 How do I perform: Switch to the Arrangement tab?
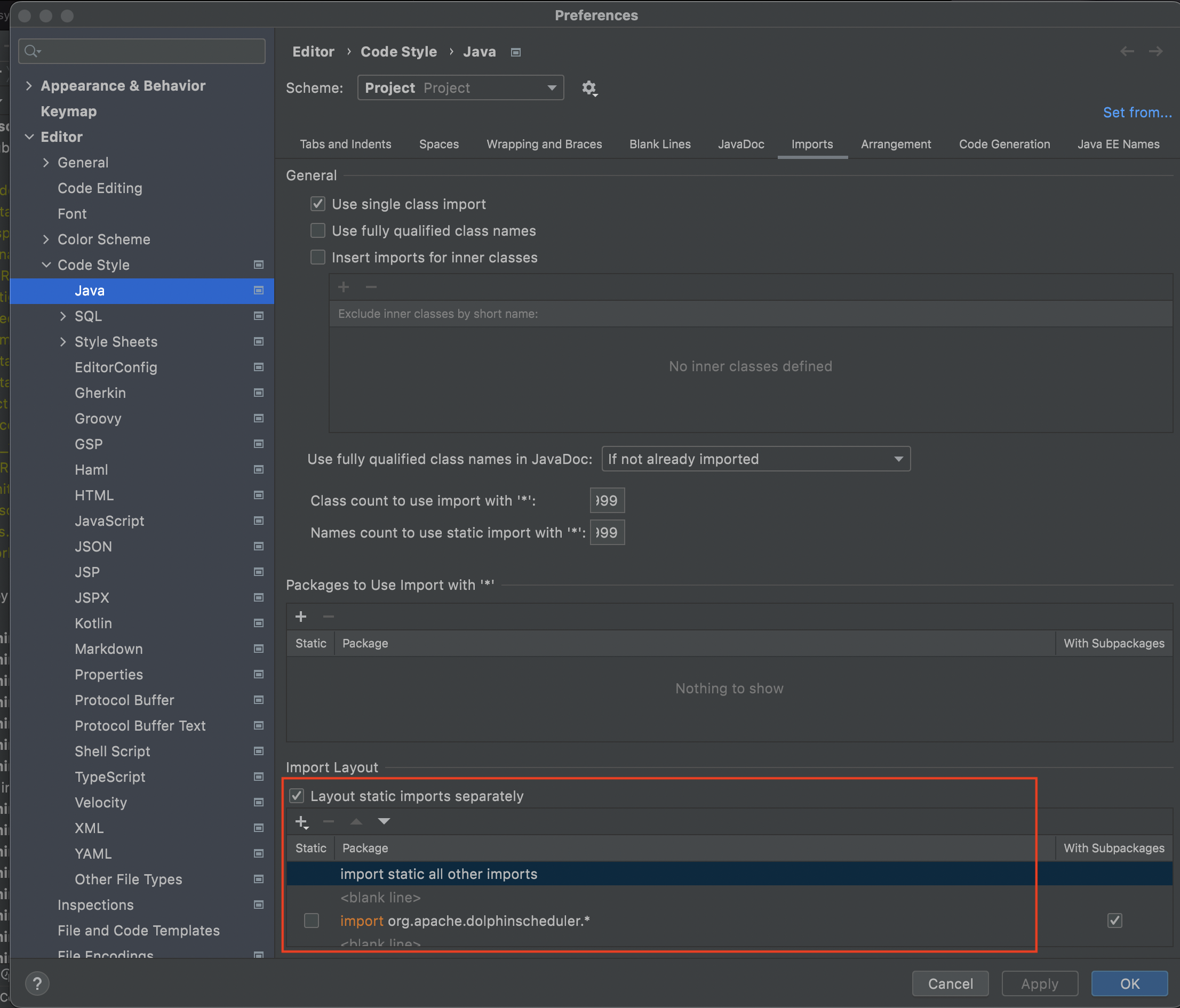click(895, 144)
